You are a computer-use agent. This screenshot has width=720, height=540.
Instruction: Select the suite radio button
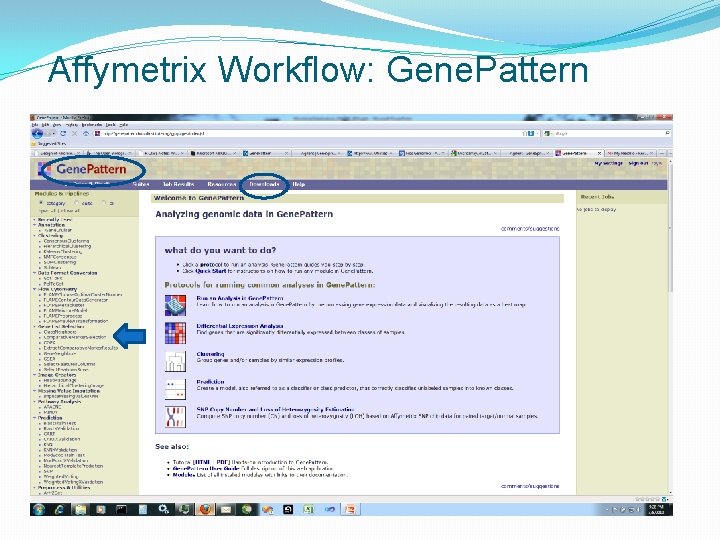[x=76, y=203]
